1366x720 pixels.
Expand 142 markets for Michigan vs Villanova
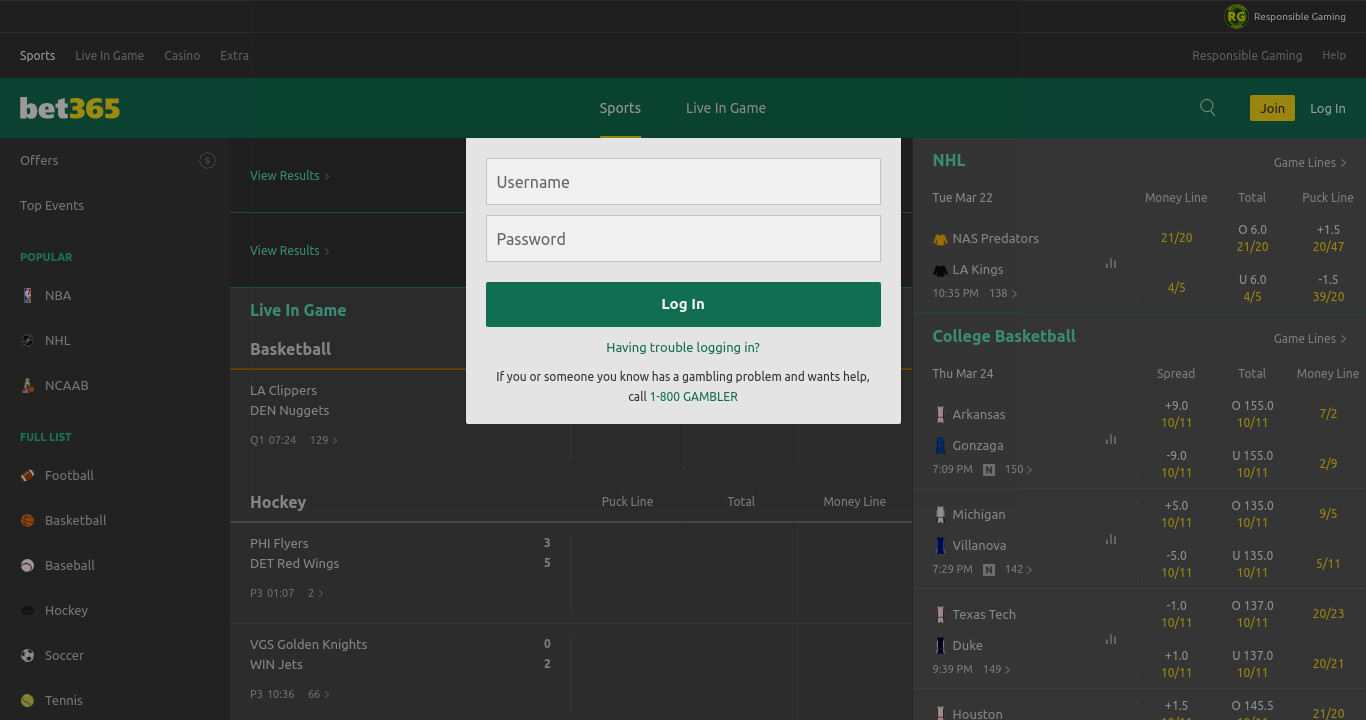coord(1018,569)
